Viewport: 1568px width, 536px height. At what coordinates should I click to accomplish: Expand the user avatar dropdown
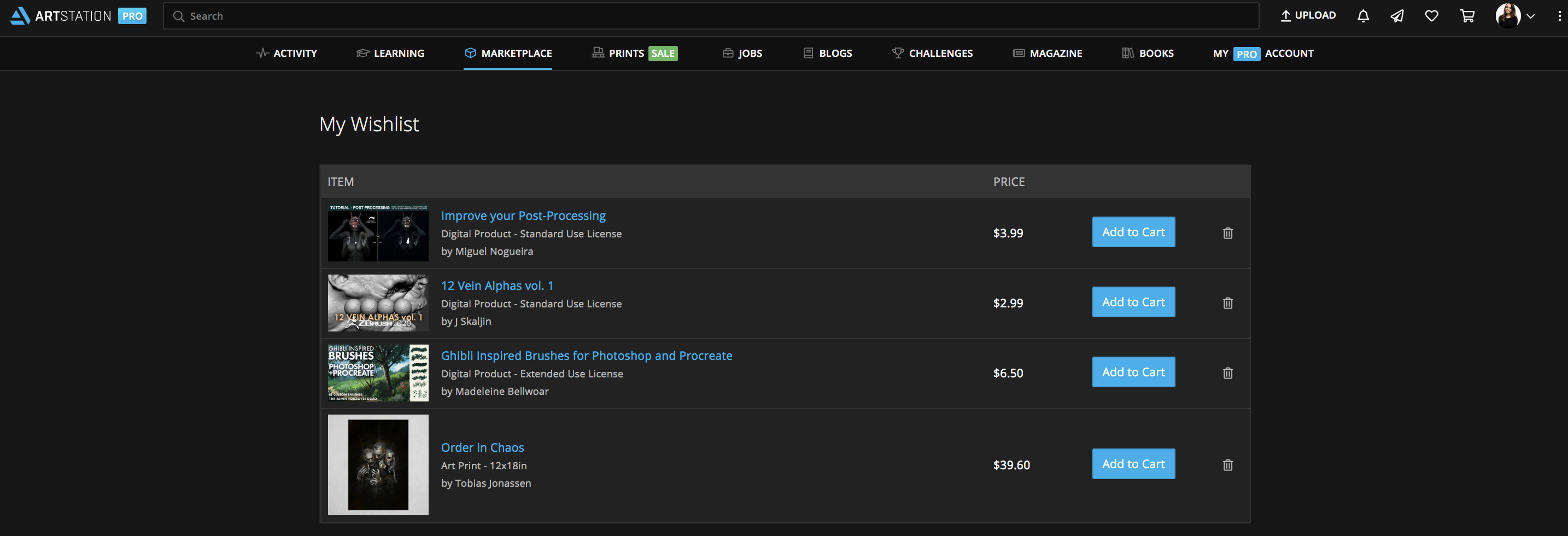click(x=1515, y=16)
